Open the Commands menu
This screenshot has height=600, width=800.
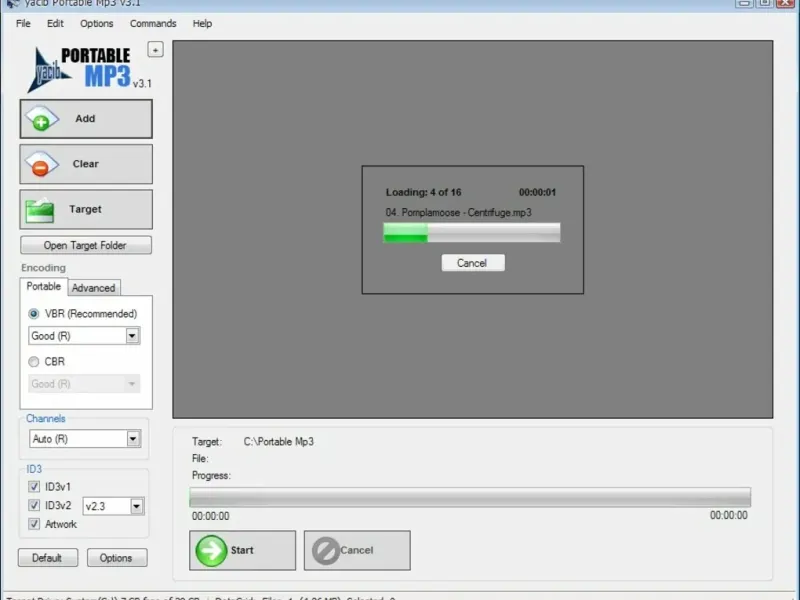153,23
